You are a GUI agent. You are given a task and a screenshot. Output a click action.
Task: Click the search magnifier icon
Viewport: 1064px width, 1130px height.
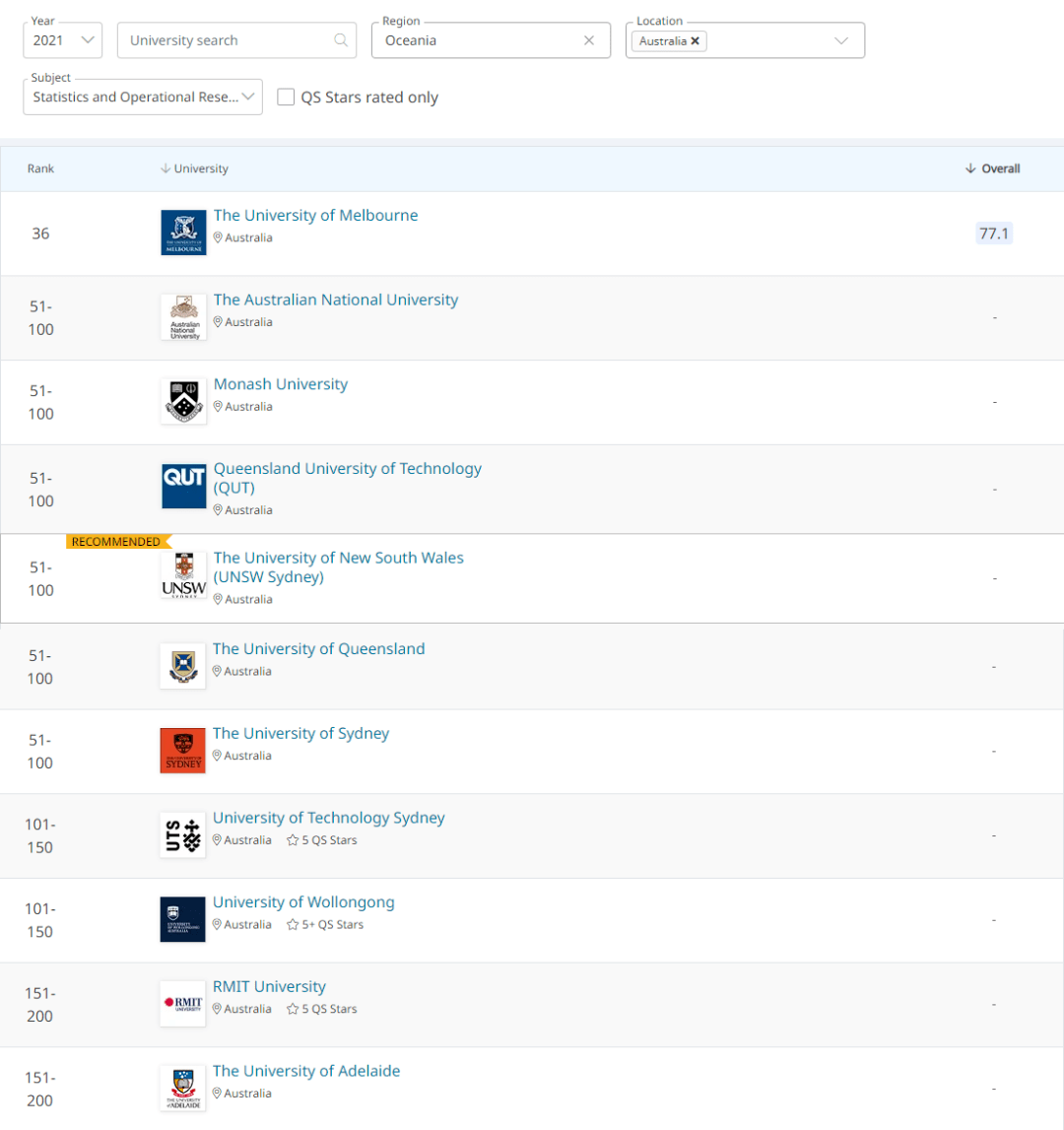point(341,40)
